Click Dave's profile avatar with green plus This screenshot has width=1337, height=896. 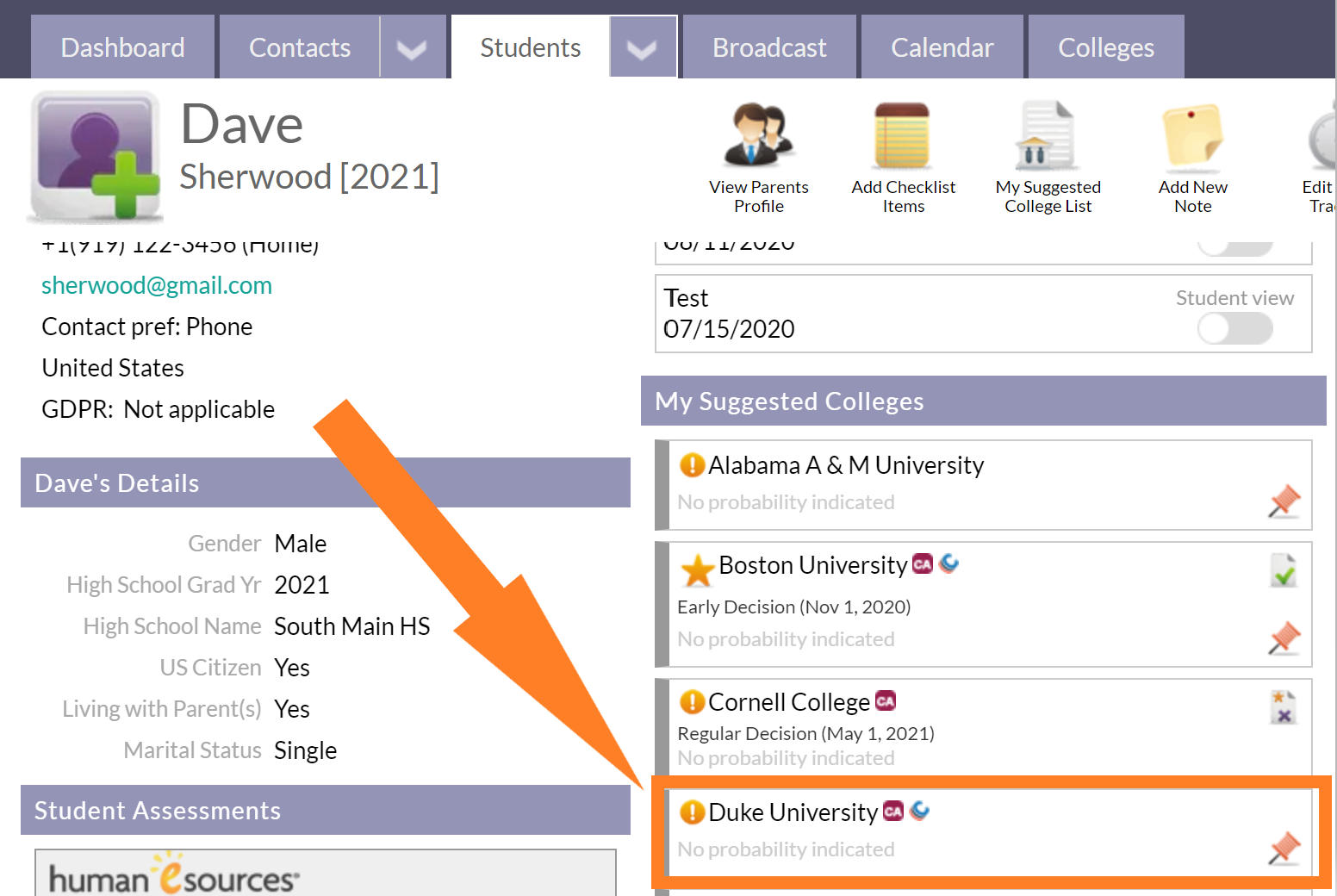[x=95, y=157]
